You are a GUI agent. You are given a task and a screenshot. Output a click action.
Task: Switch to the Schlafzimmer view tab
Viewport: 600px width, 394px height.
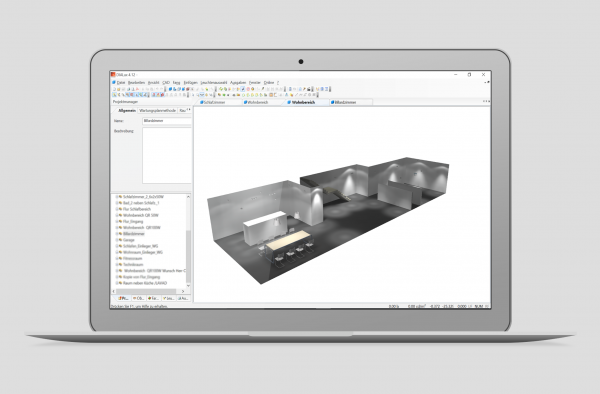(x=214, y=103)
